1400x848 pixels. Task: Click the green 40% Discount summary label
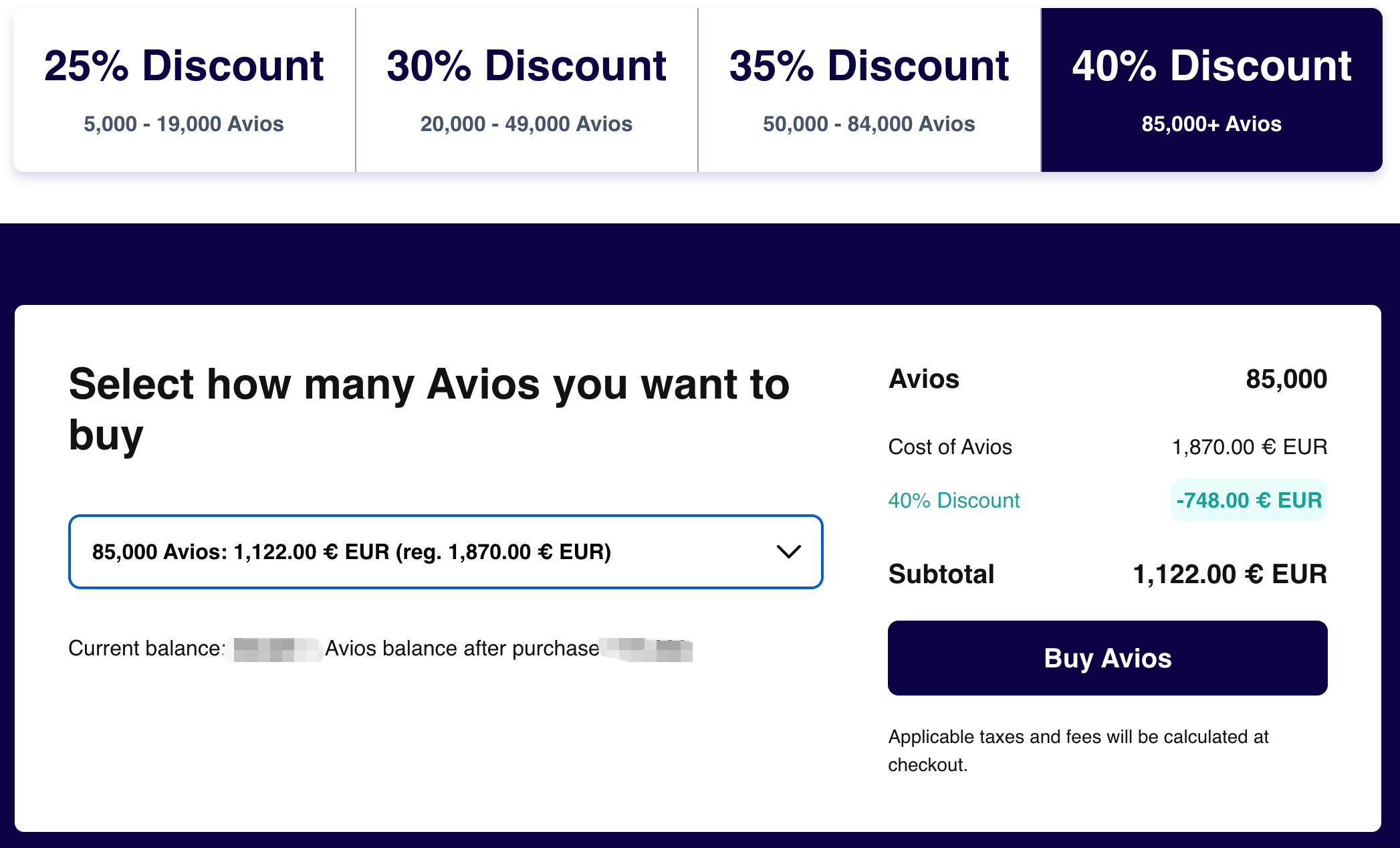click(953, 500)
